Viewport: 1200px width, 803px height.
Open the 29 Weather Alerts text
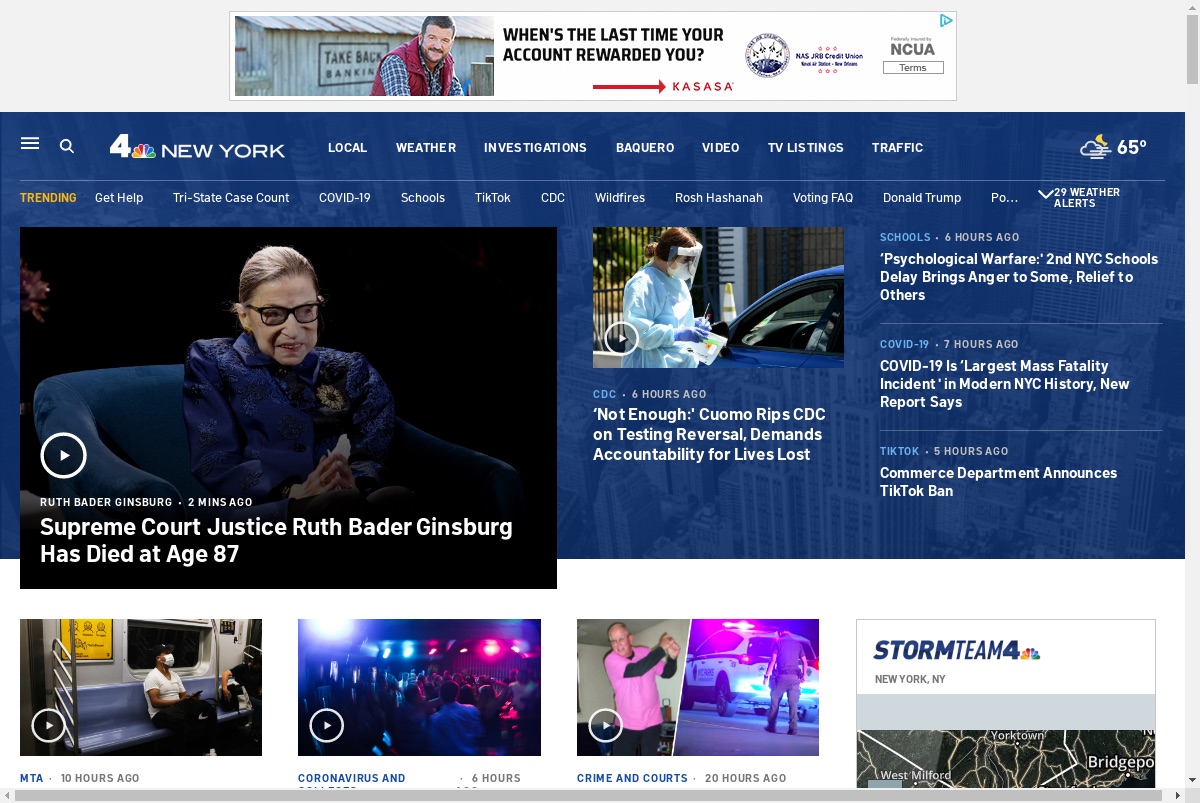(1087, 197)
